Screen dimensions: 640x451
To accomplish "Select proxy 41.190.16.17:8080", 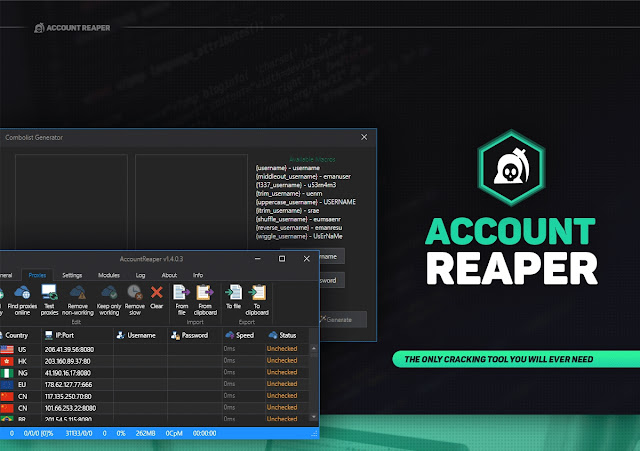I will [68, 373].
